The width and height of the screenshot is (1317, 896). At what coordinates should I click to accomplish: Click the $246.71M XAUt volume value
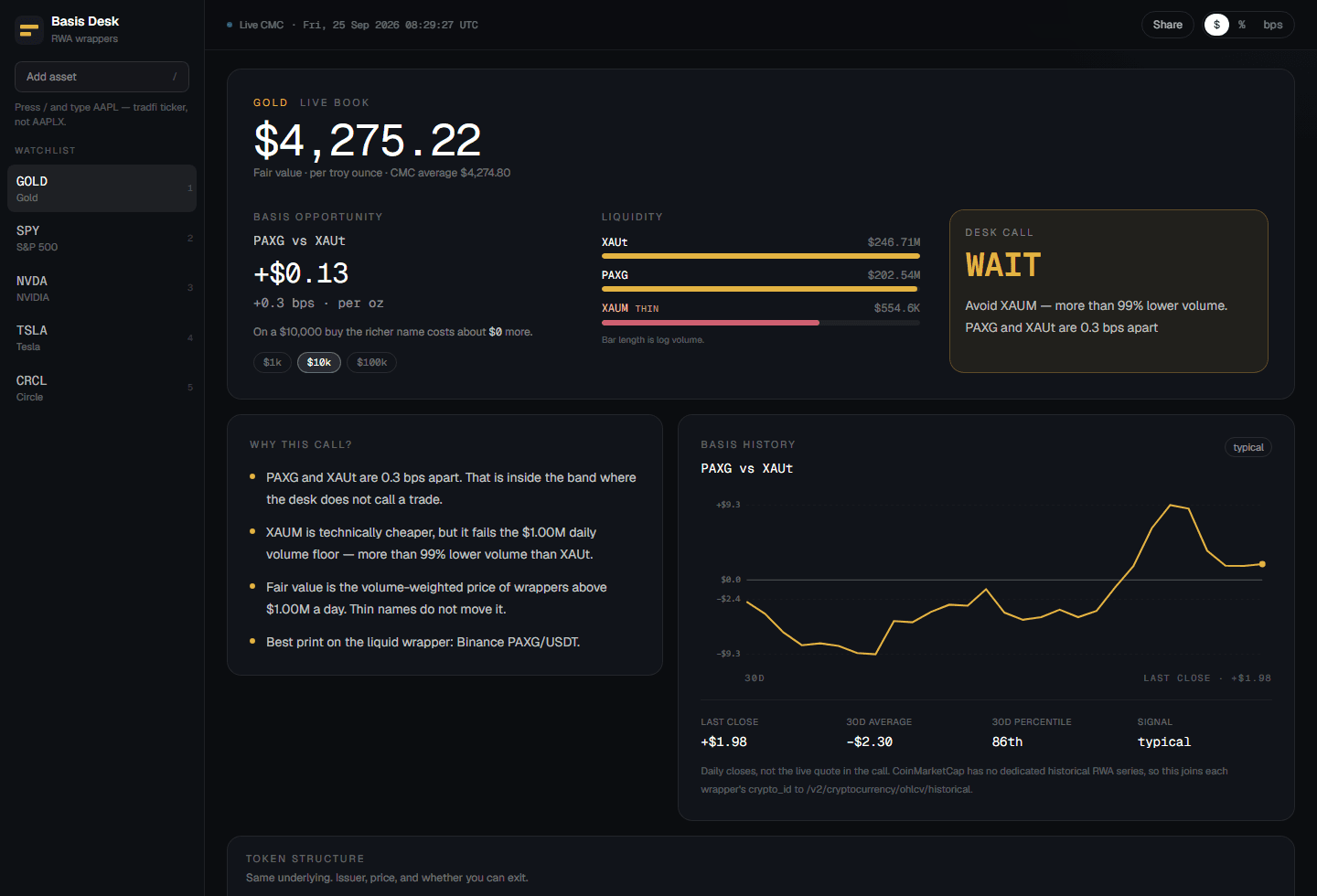[x=894, y=242]
